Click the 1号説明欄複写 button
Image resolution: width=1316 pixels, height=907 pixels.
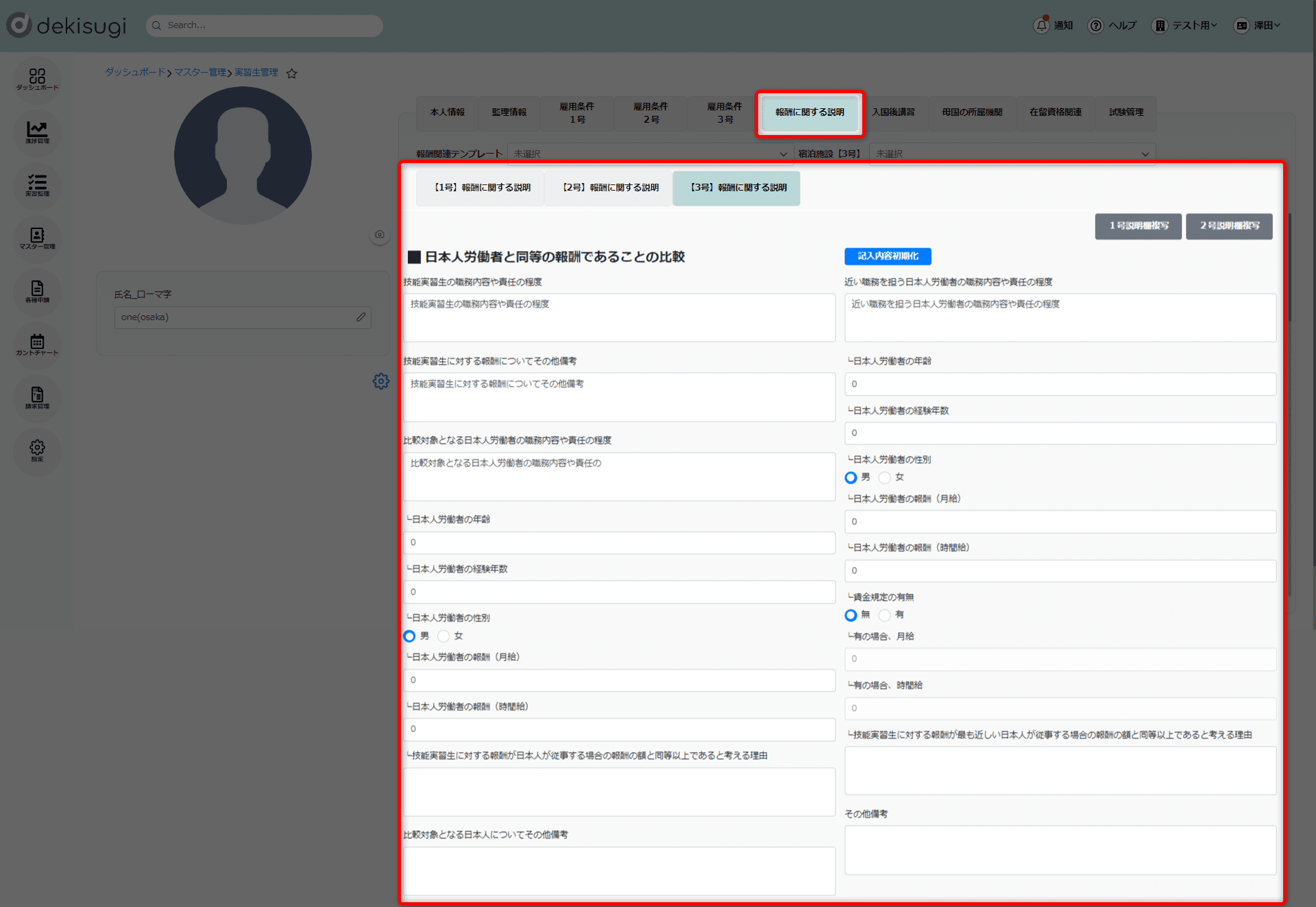1138,226
